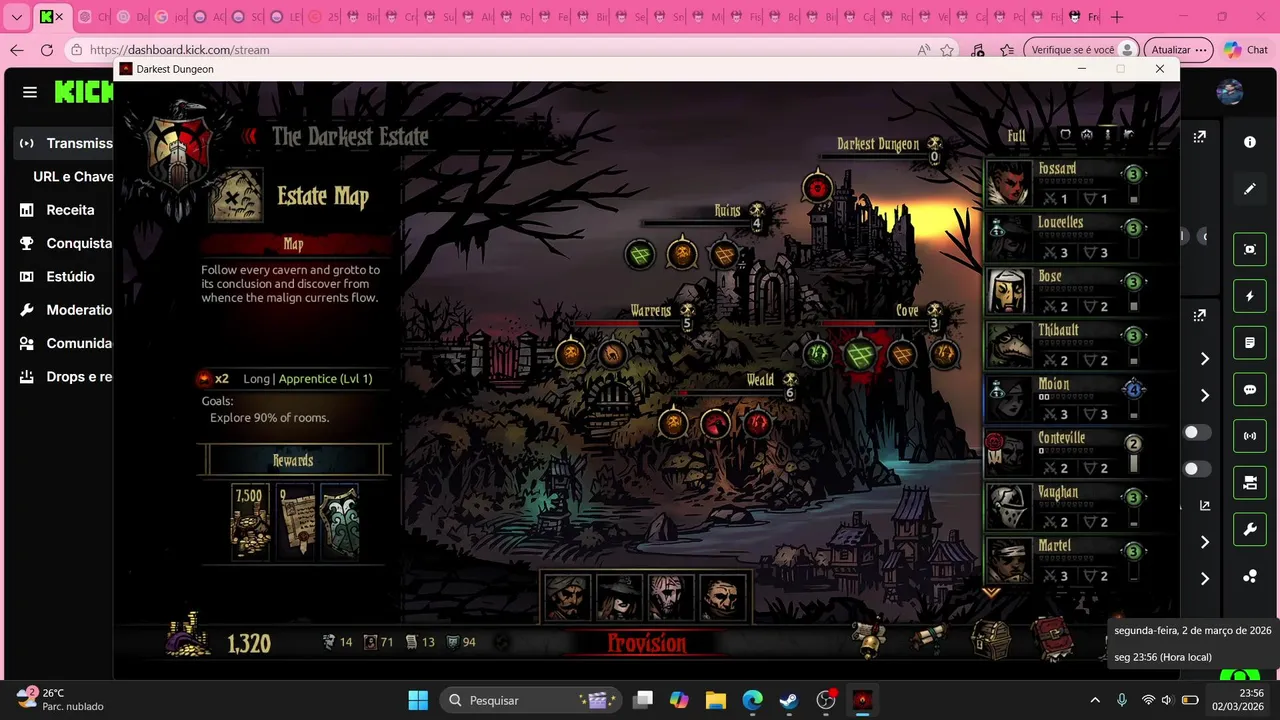This screenshot has height=720, width=1280.
Task: Select the second Warrens quest node
Action: pos(612,353)
